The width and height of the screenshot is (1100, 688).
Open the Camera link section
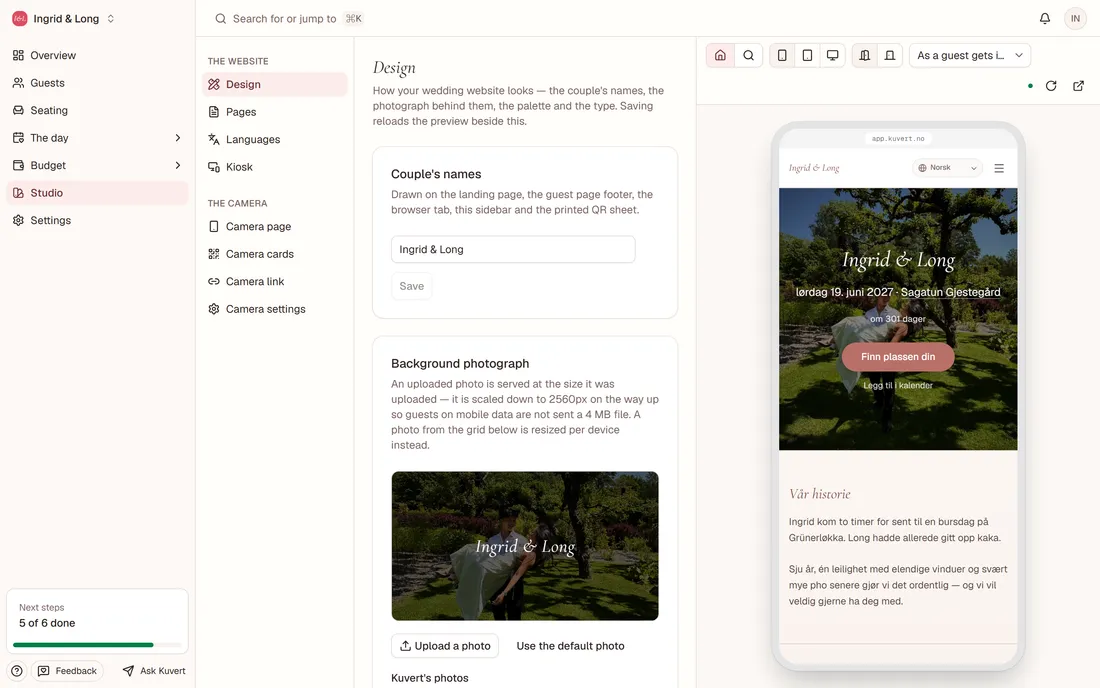point(274,281)
